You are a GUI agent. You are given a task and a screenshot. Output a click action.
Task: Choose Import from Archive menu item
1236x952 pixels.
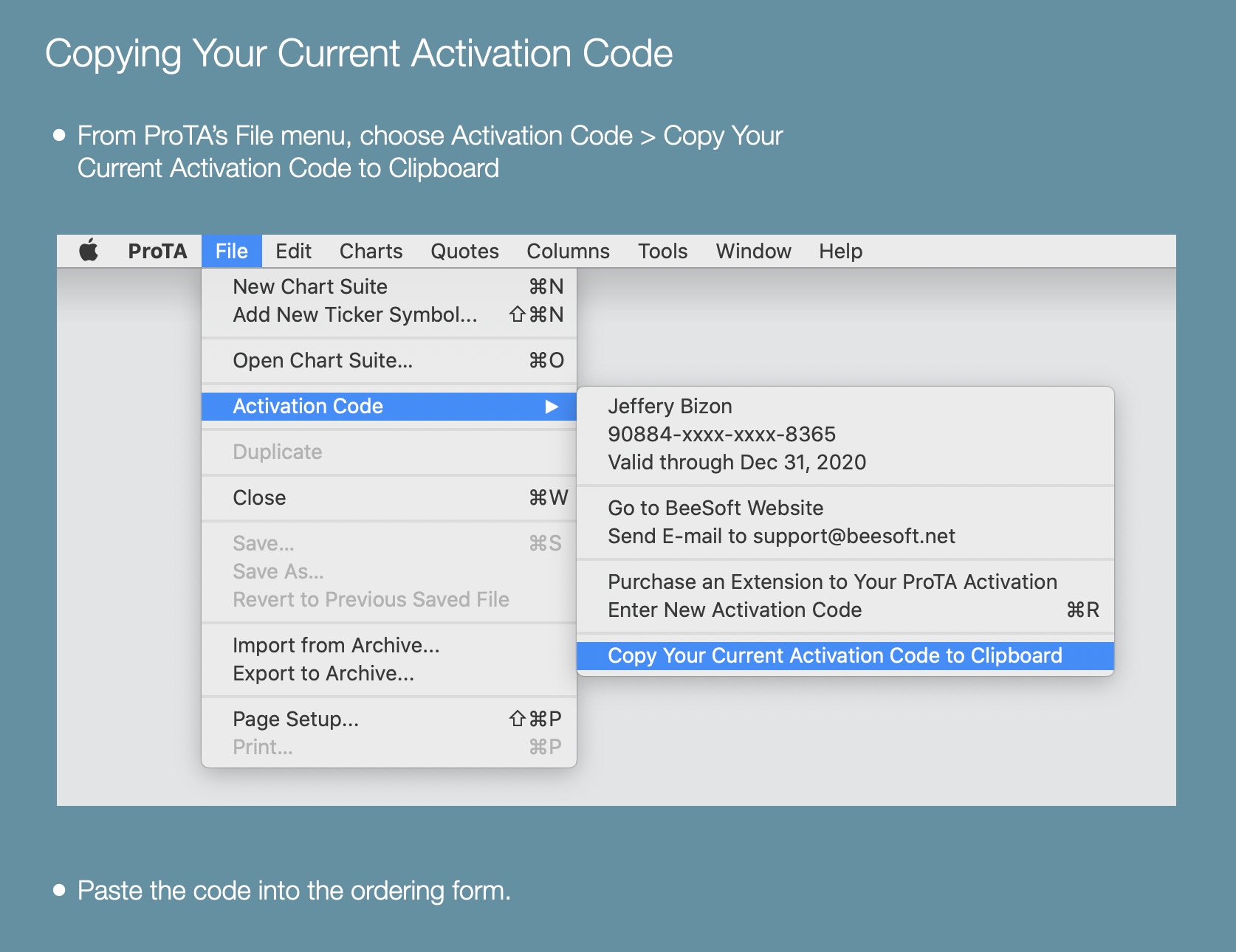pyautogui.click(x=336, y=645)
